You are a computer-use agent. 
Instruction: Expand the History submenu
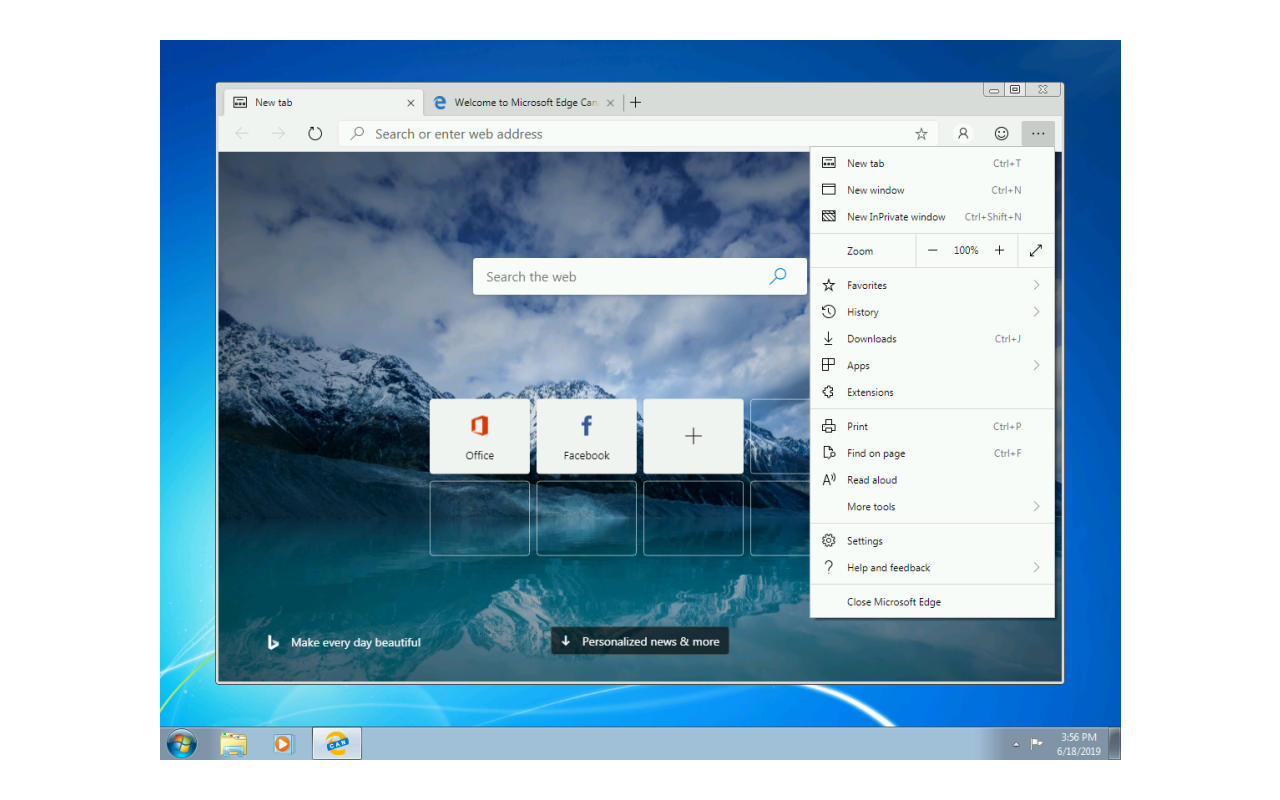click(932, 312)
